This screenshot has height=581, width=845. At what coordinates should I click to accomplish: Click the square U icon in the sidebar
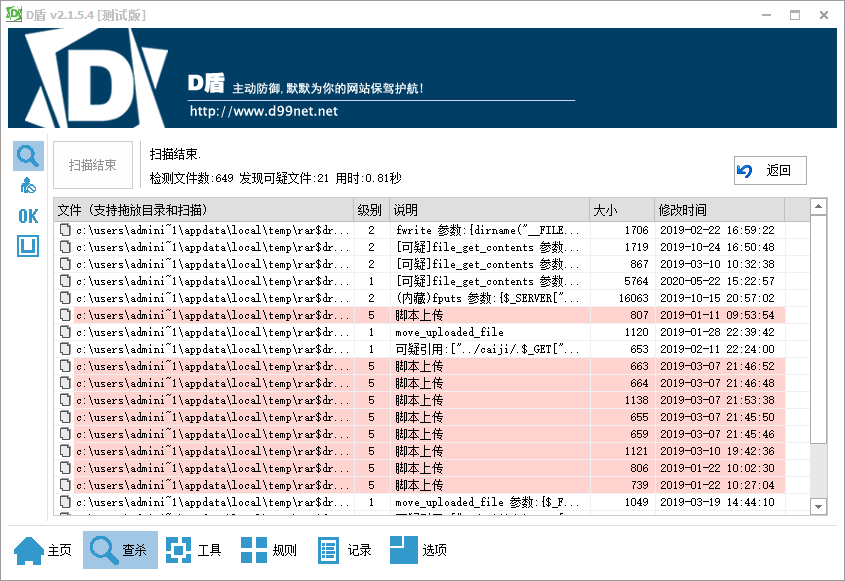click(27, 246)
